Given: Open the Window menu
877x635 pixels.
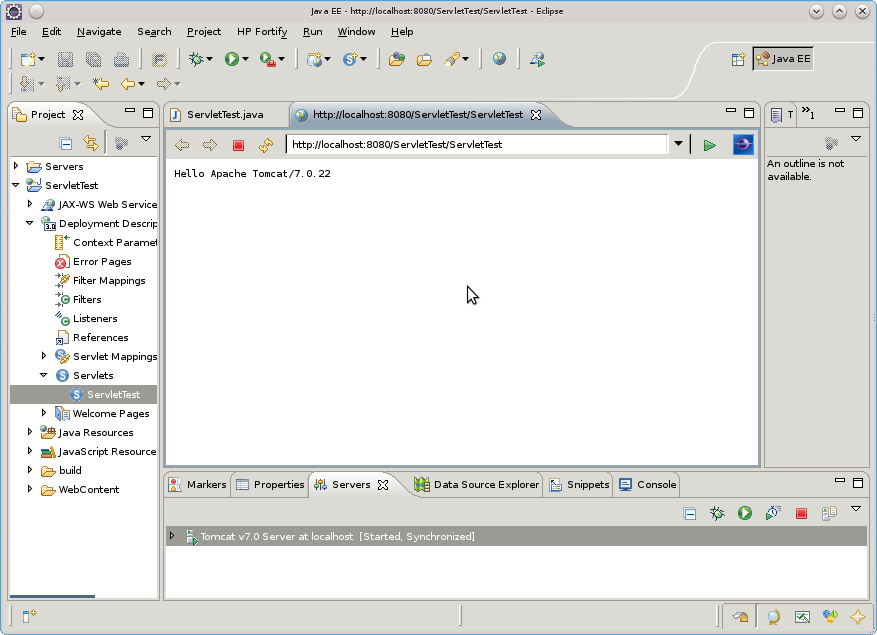Looking at the screenshot, I should point(356,32).
